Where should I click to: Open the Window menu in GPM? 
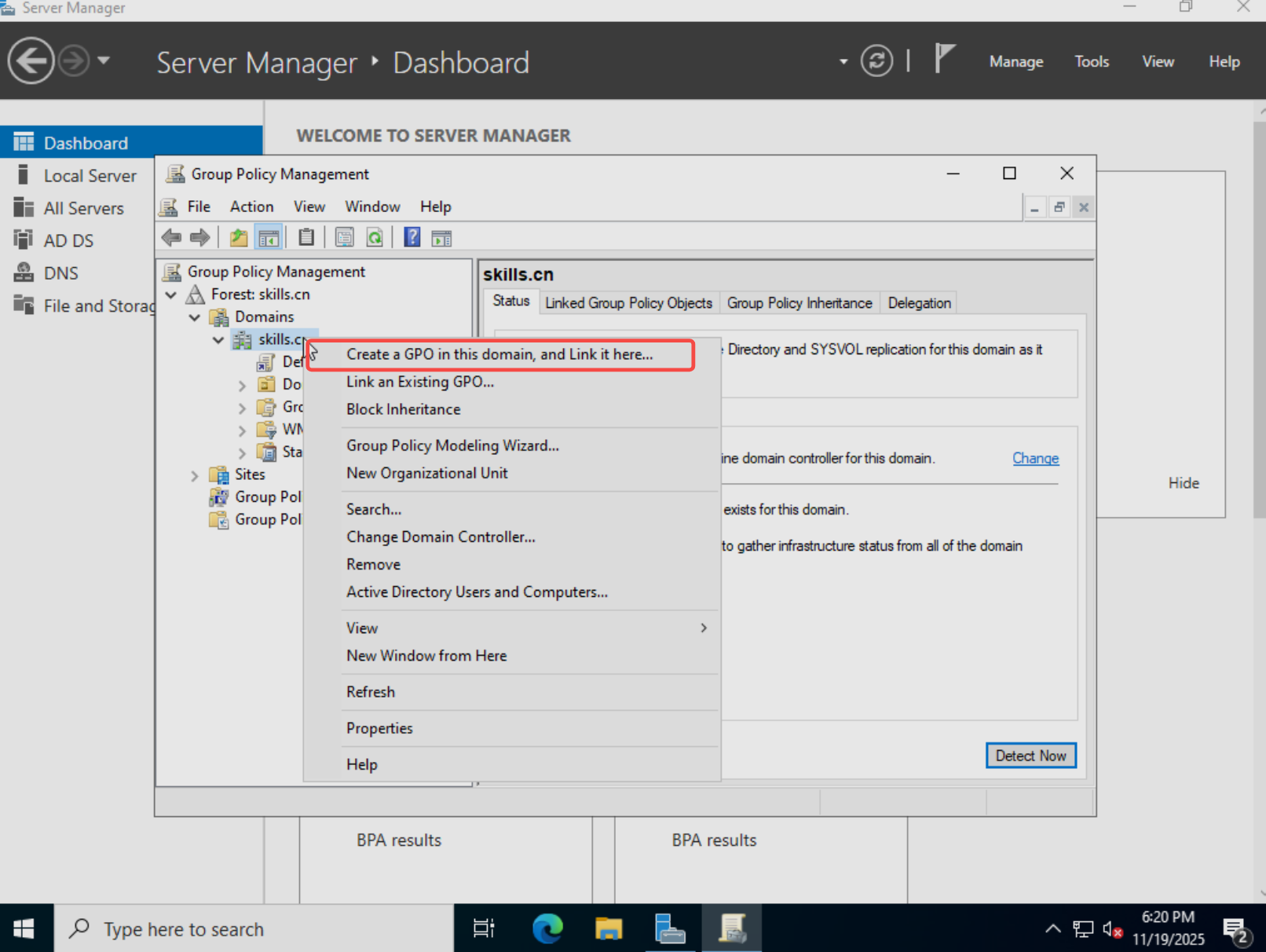[372, 207]
